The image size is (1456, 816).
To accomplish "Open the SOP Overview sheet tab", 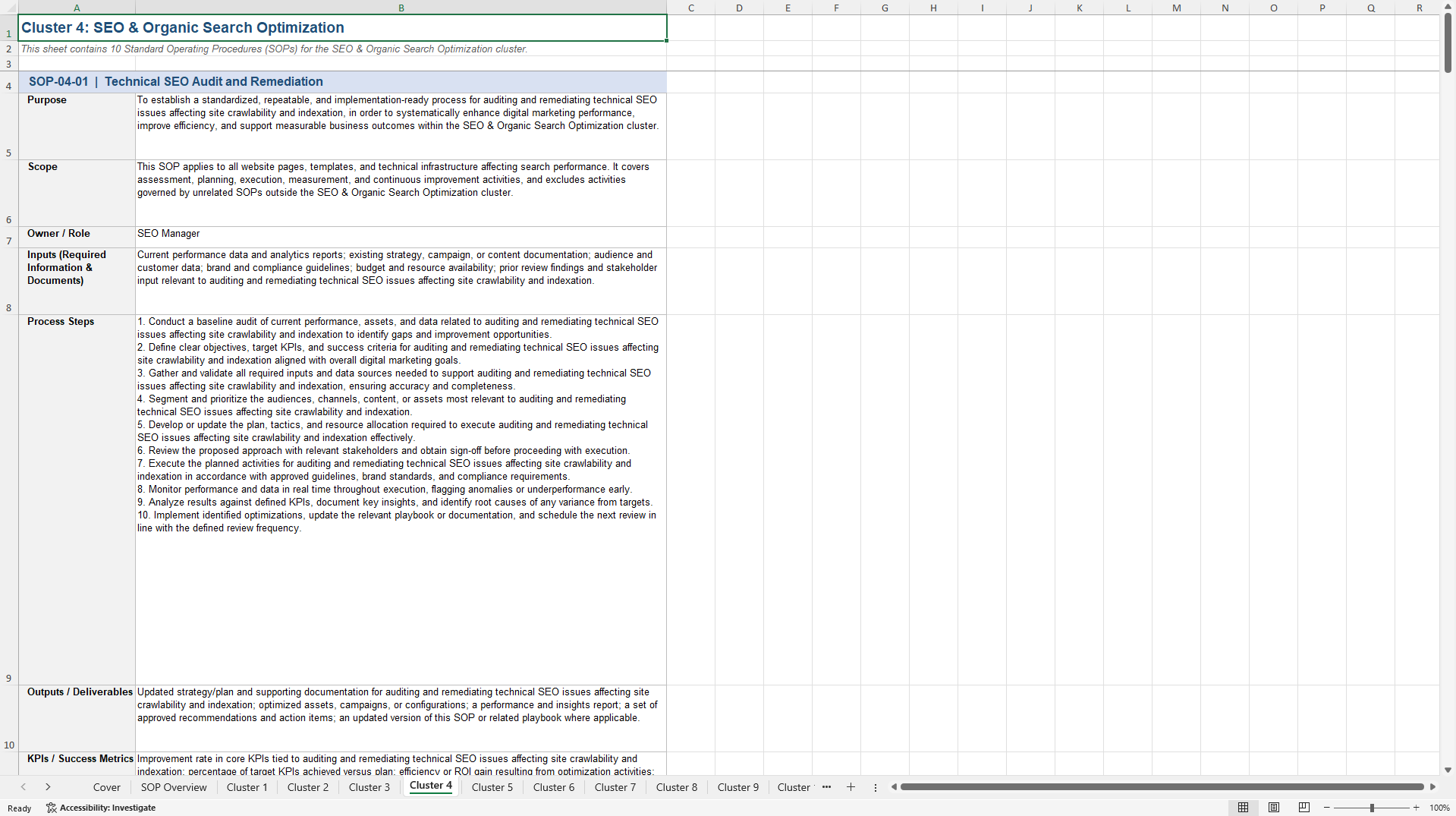I will point(174,787).
